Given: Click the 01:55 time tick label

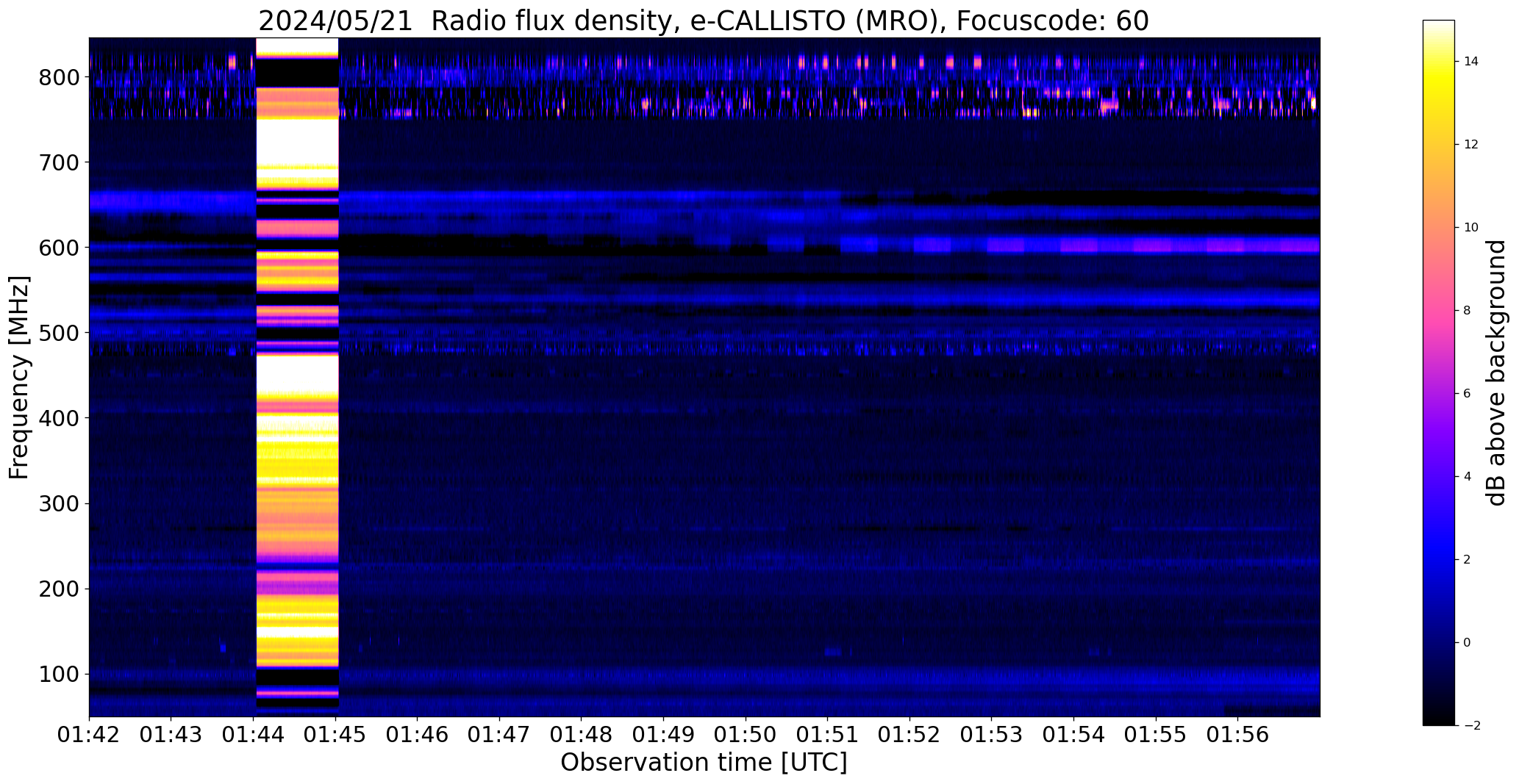Looking at the screenshot, I should click(x=1156, y=734).
